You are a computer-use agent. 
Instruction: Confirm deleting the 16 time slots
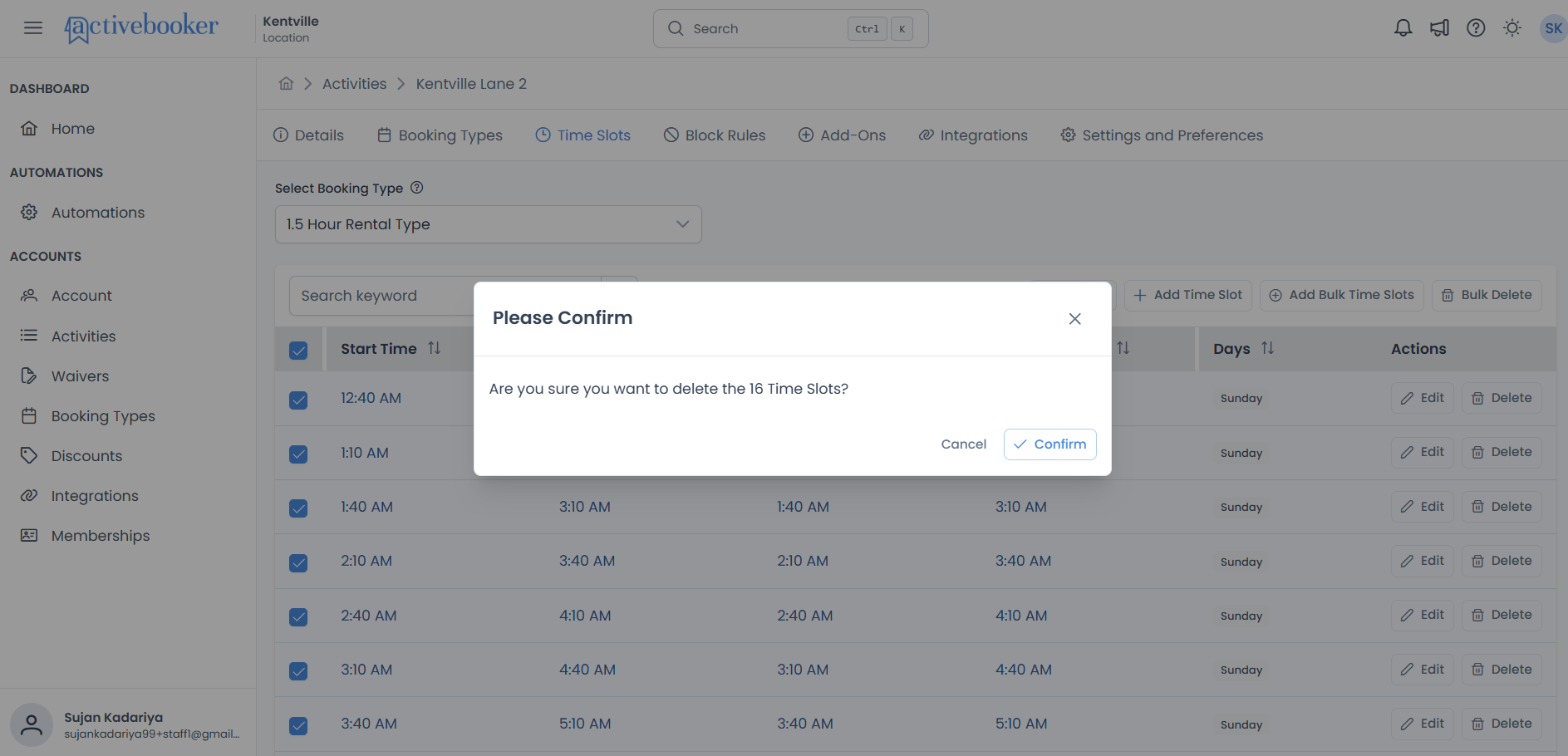click(1049, 444)
